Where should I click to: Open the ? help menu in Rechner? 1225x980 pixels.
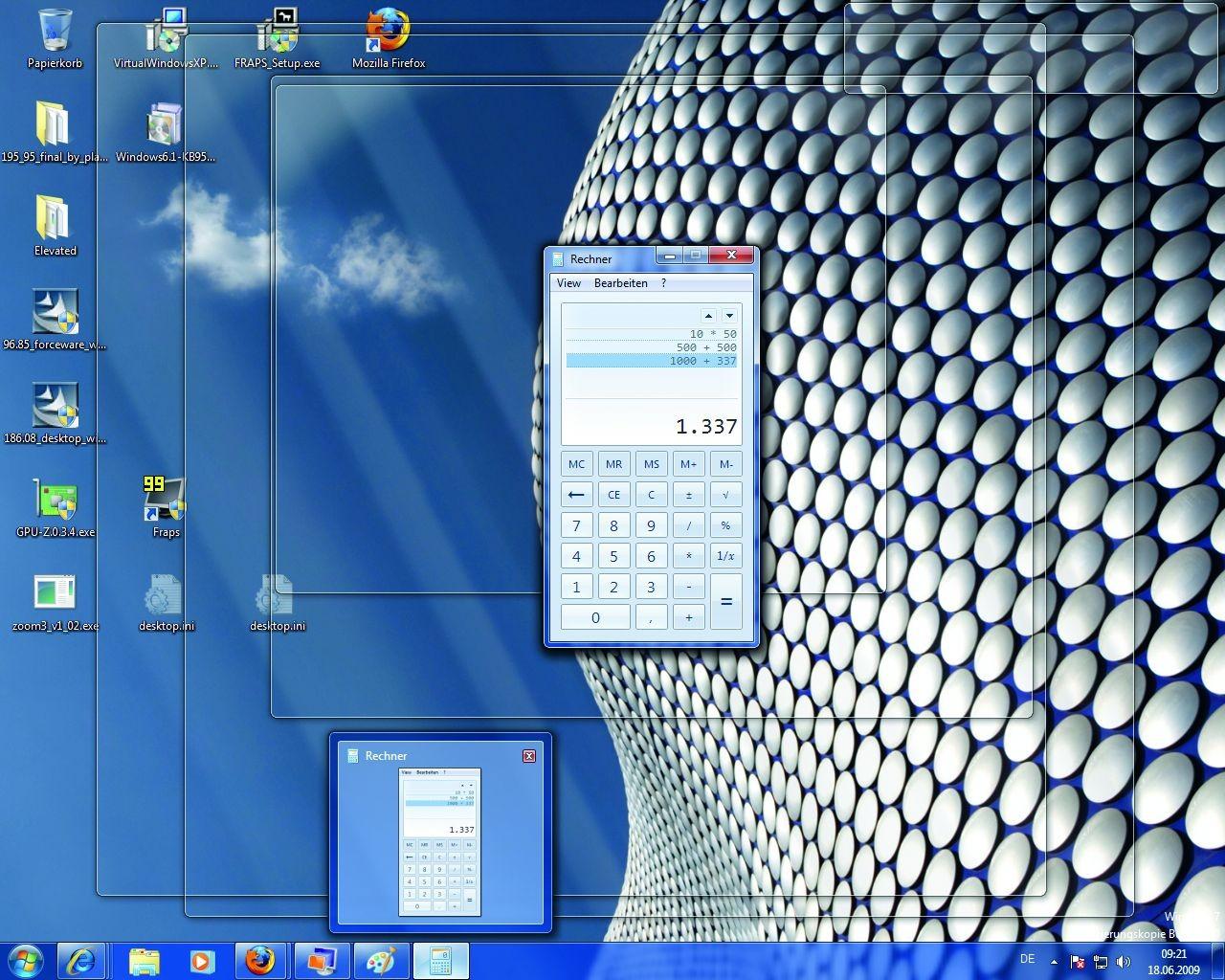663,283
